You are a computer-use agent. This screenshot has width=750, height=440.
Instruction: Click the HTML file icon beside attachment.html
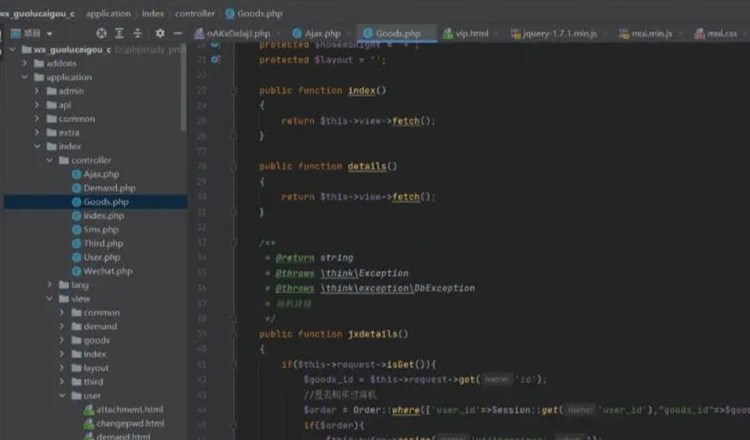coord(89,410)
